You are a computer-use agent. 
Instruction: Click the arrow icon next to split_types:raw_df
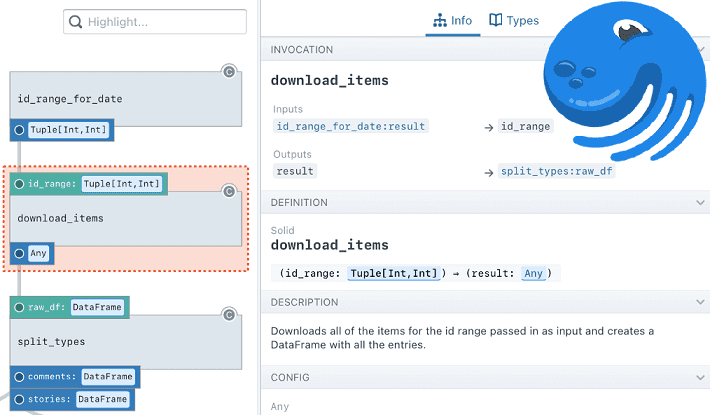click(x=489, y=172)
